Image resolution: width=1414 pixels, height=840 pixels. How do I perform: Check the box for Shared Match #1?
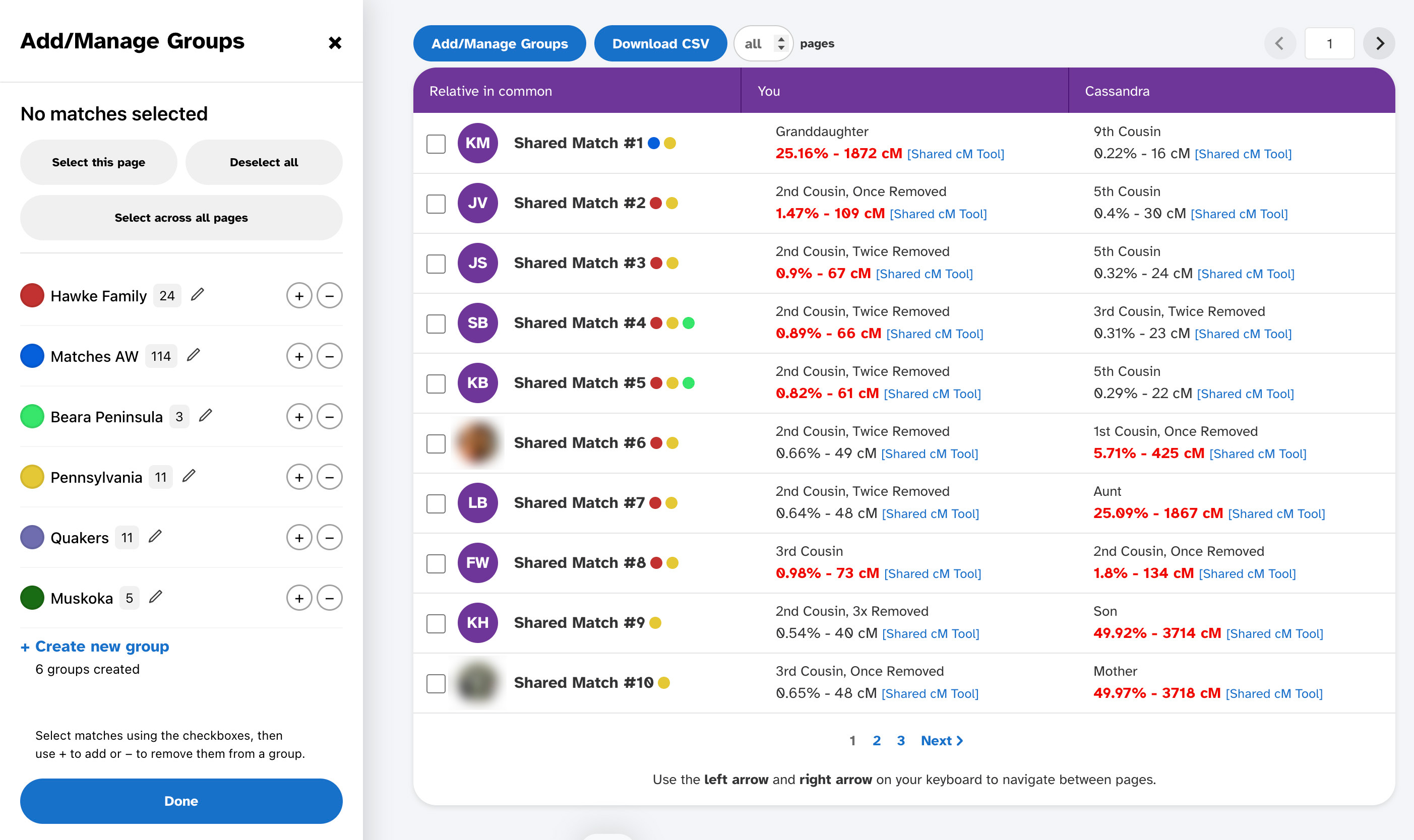click(x=436, y=144)
